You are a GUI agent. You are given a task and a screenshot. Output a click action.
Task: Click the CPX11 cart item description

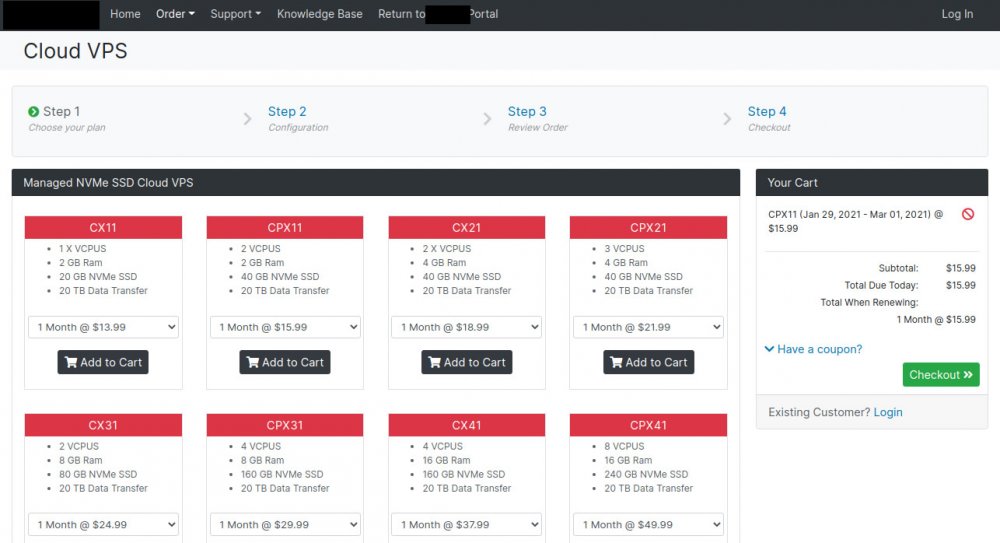(855, 221)
